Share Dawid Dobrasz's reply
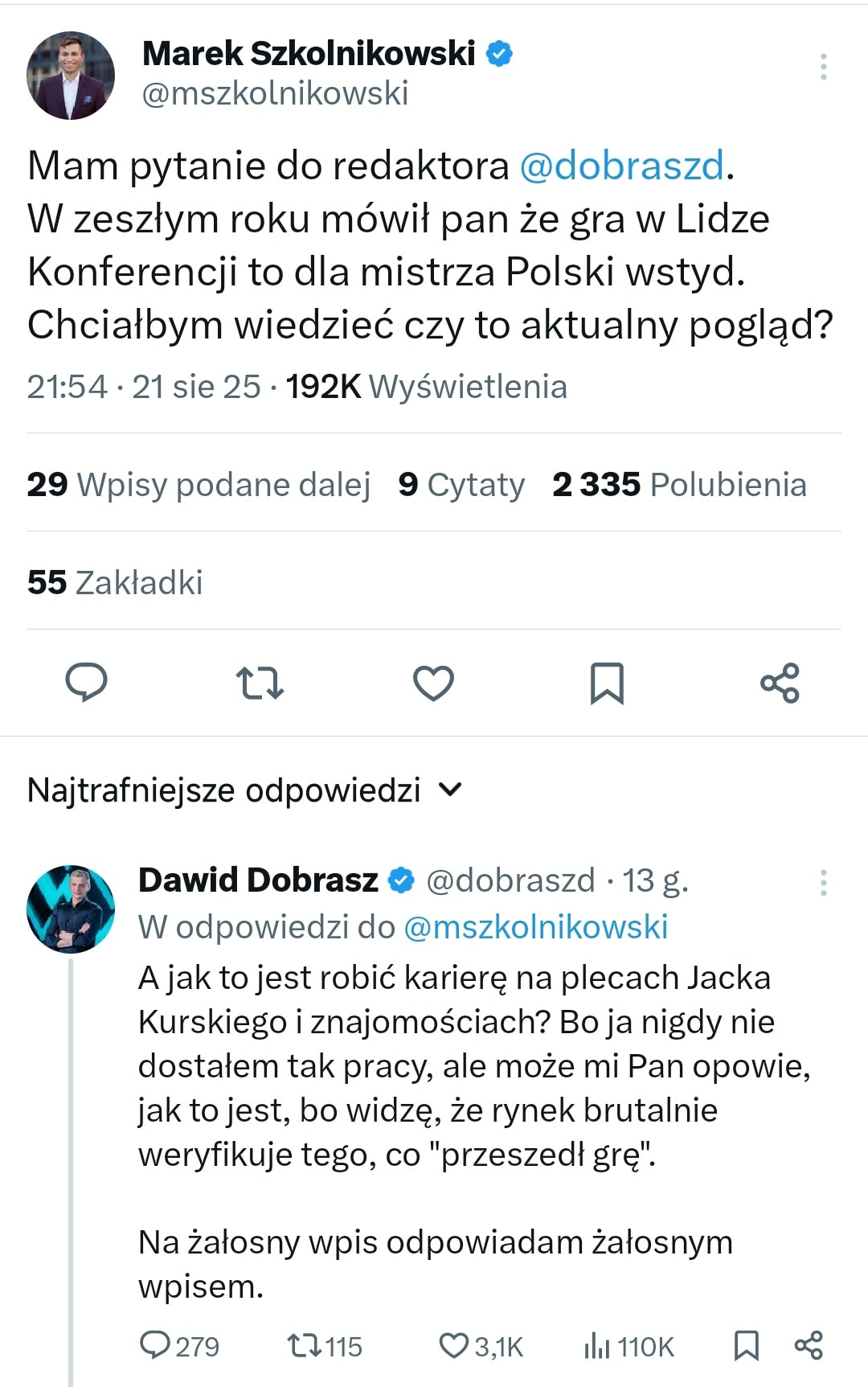This screenshot has width=868, height=1387. click(x=808, y=1345)
